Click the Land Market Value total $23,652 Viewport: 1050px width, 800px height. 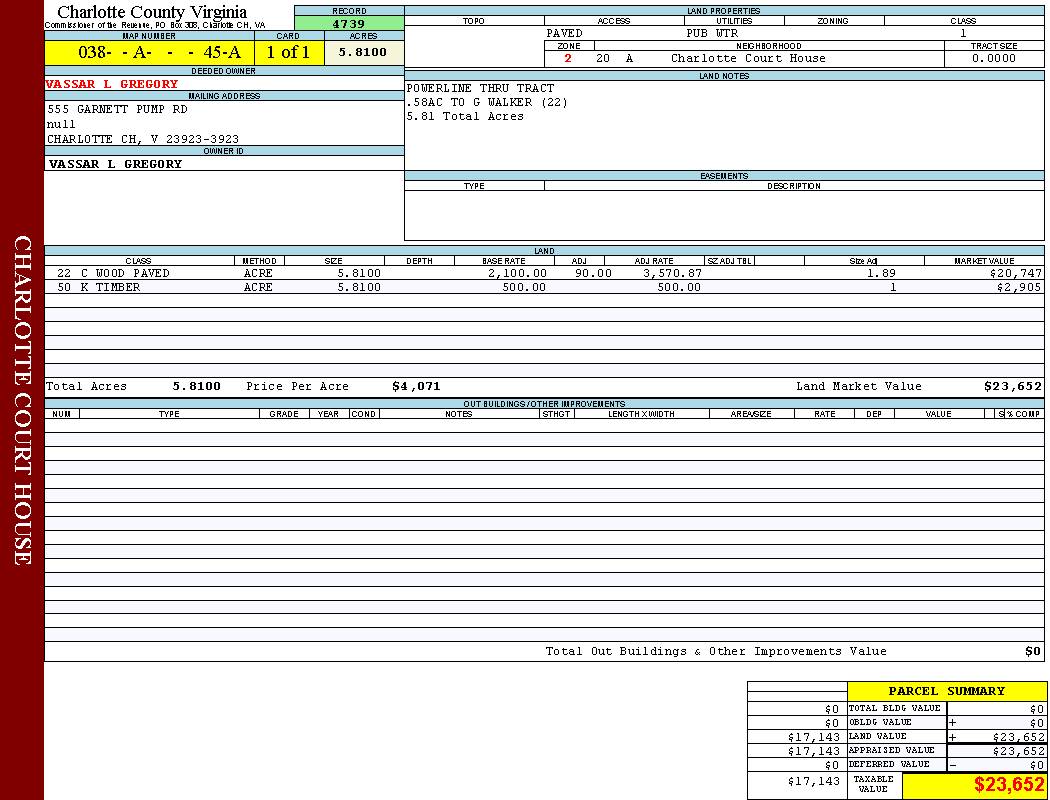click(x=1012, y=386)
